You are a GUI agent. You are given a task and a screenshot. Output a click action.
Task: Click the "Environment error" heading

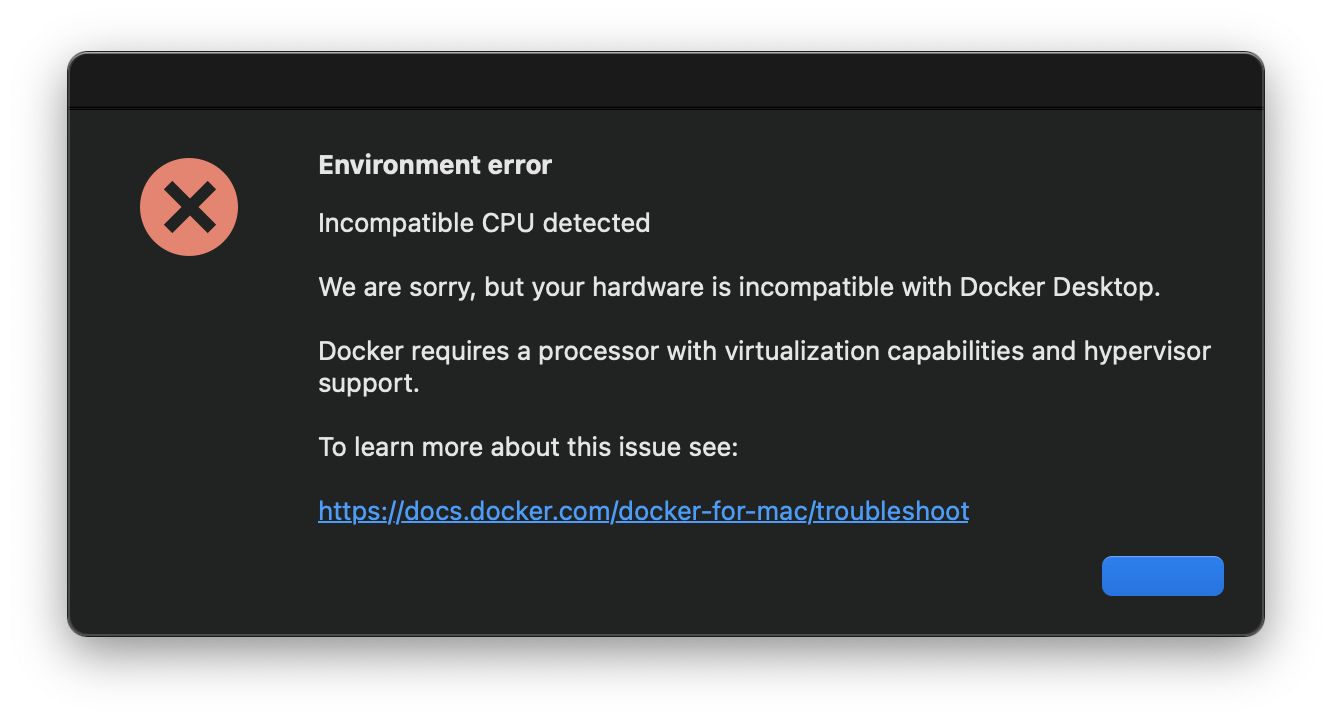coord(435,165)
